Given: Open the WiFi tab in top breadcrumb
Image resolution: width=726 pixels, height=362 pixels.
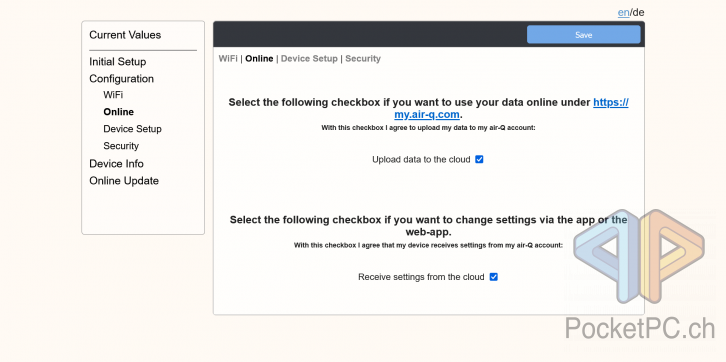Looking at the screenshot, I should point(228,58).
